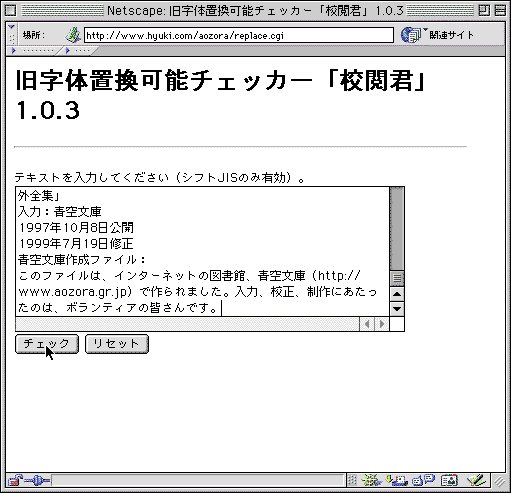511x493 pixels.
Task: Click the URL location field
Action: (x=239, y=35)
